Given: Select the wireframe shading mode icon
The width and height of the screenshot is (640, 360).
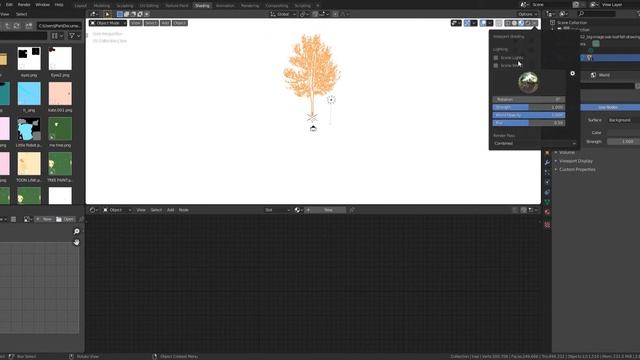Looking at the screenshot, I should coord(507,23).
